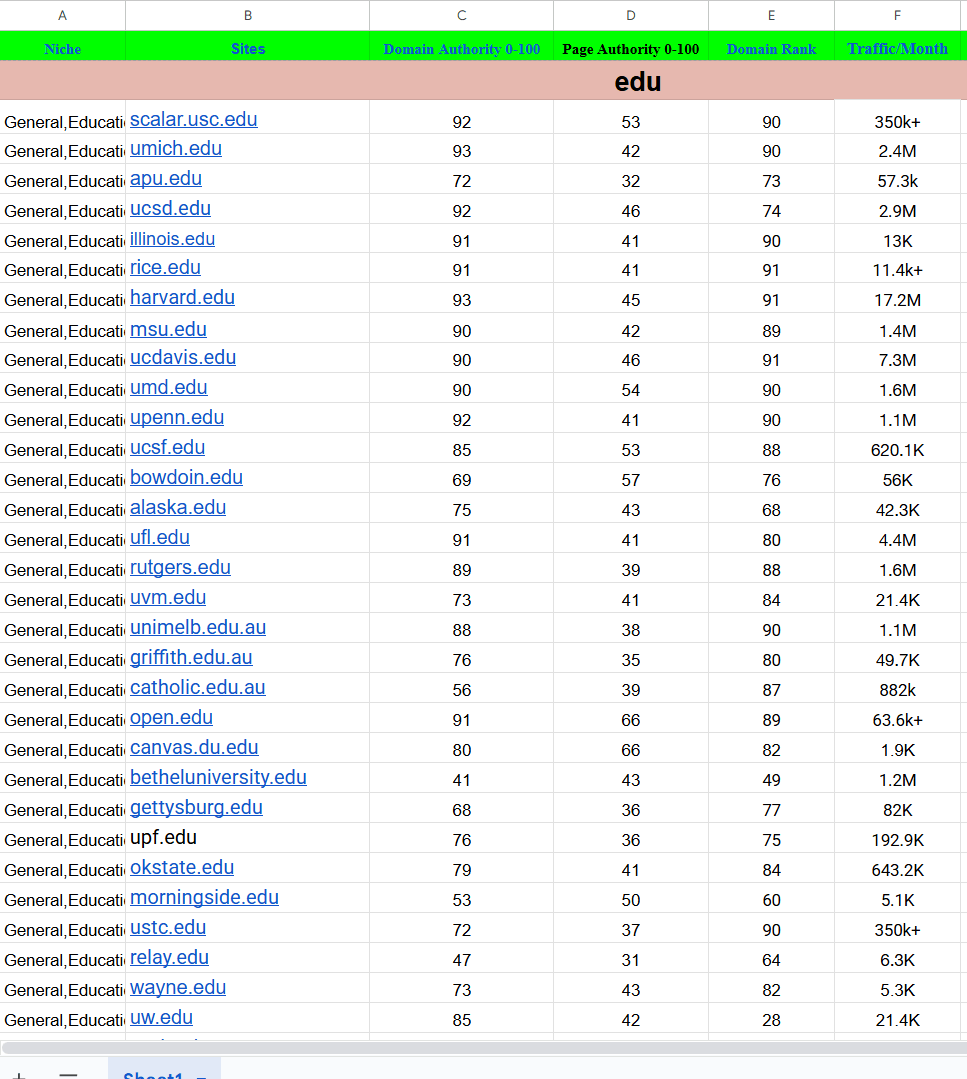Open the gettysburg.edu link
Image resolution: width=967 pixels, height=1079 pixels.
(196, 808)
